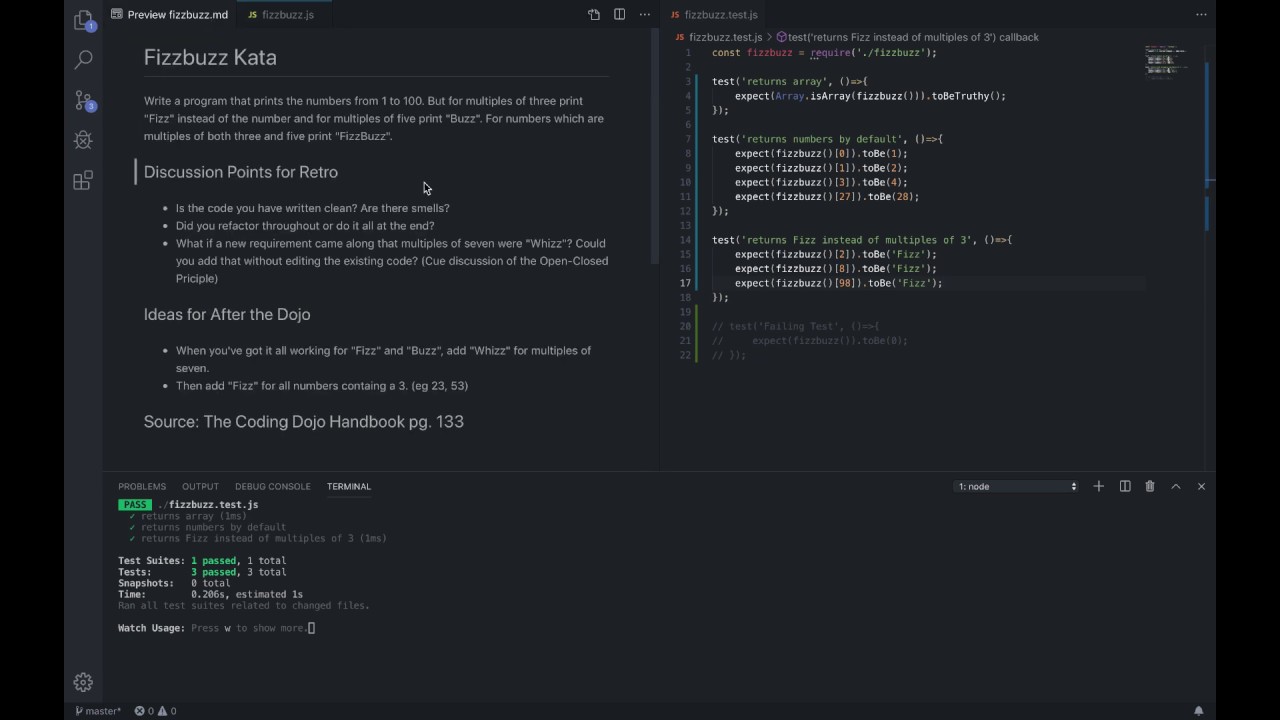The image size is (1280, 720).
Task: Click the test callback breadcrumb symbol
Action: (x=908, y=37)
